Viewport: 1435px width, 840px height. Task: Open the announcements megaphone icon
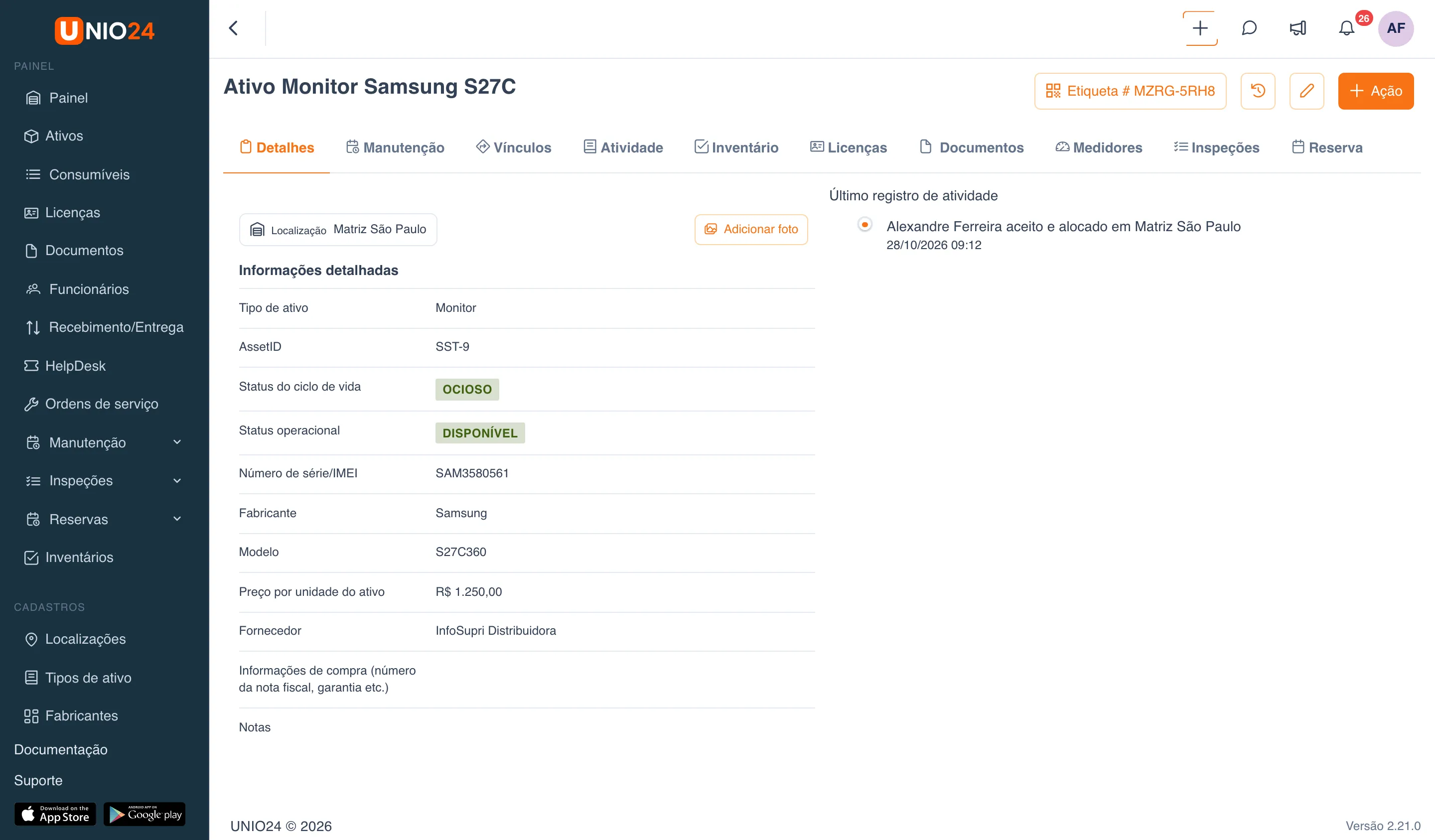(x=1298, y=28)
